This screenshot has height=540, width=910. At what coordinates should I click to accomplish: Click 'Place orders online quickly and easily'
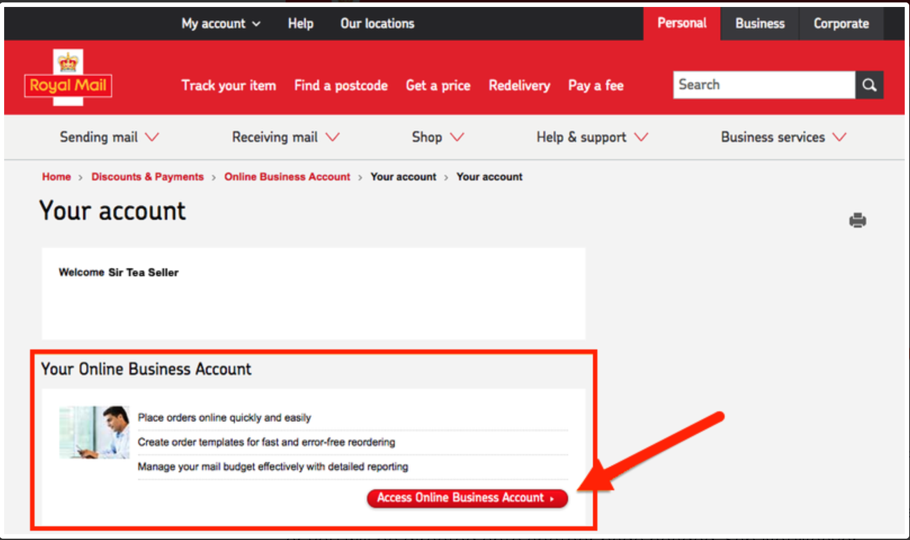[x=224, y=417]
